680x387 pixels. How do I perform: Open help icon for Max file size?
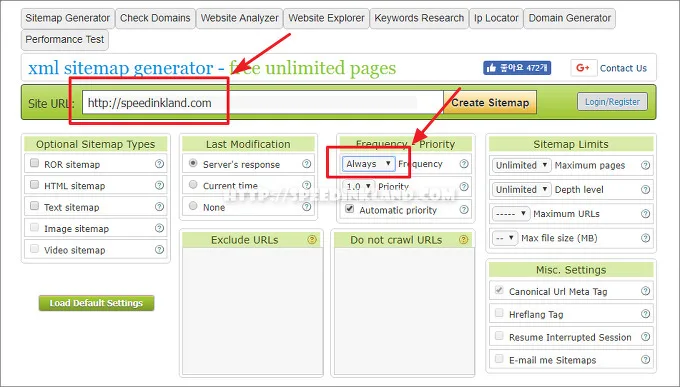tap(645, 238)
